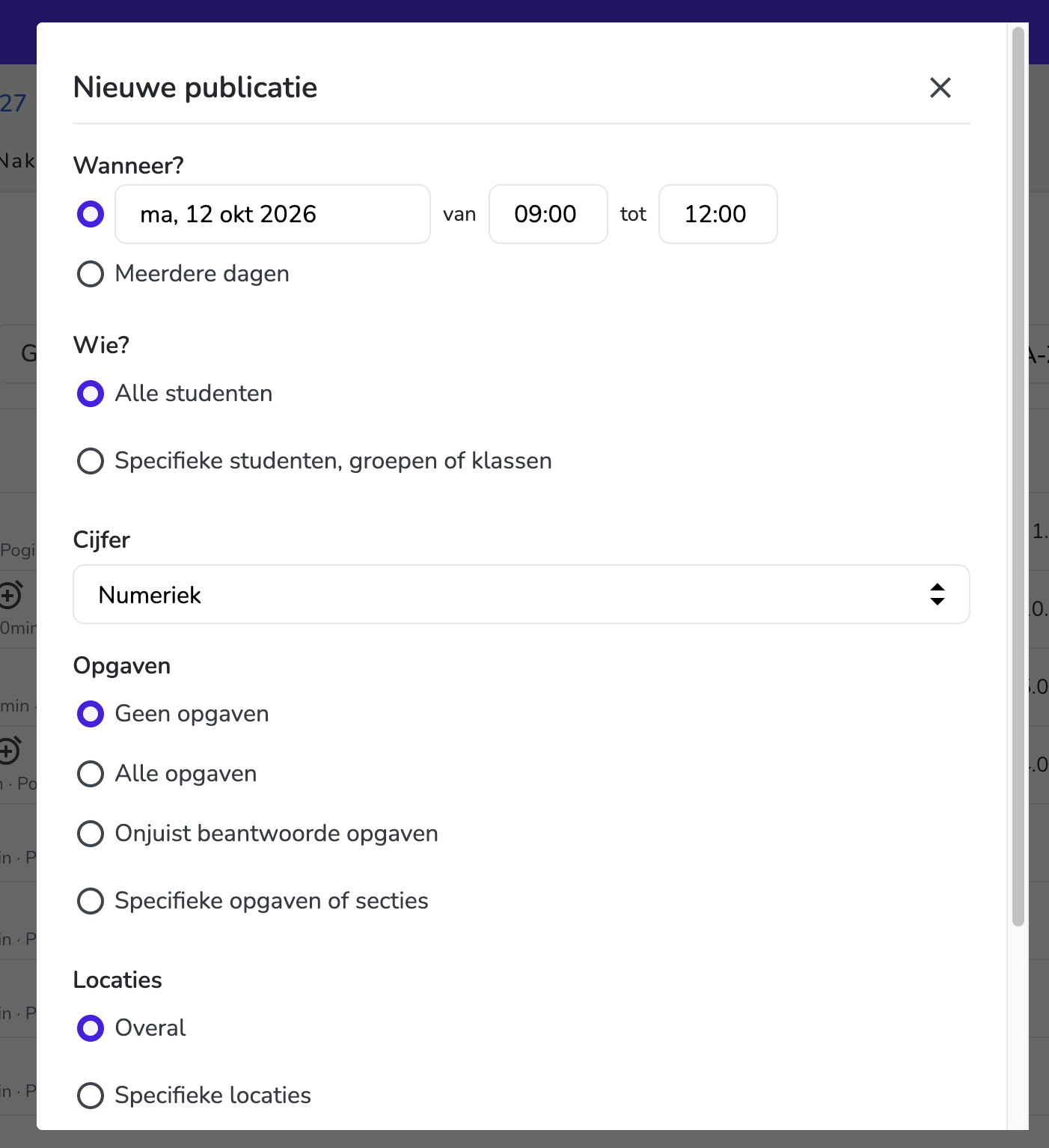Choose Alle opgaven radio button

[91, 774]
